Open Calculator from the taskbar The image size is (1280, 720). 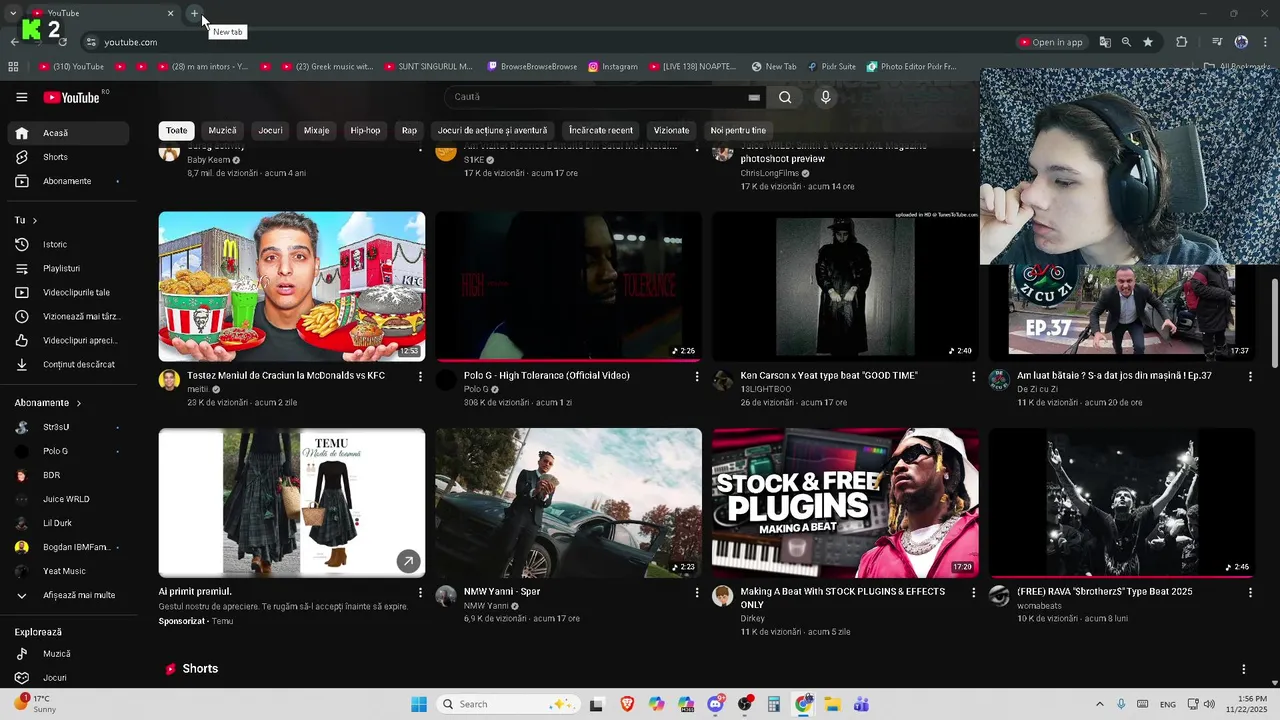(x=773, y=704)
